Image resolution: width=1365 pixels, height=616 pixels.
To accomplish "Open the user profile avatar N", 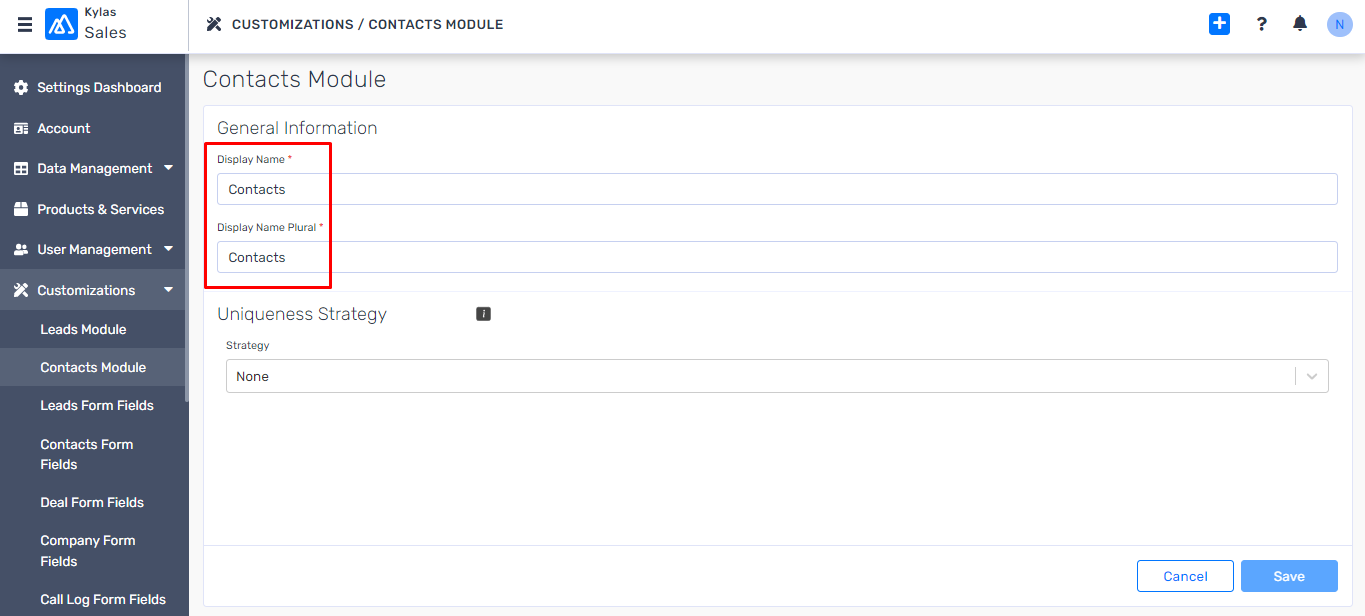I will pos(1339,24).
